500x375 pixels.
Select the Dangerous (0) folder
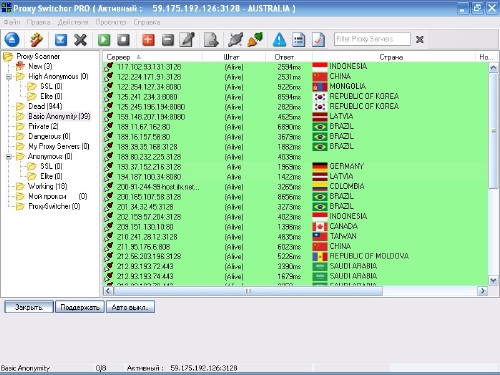[49, 136]
